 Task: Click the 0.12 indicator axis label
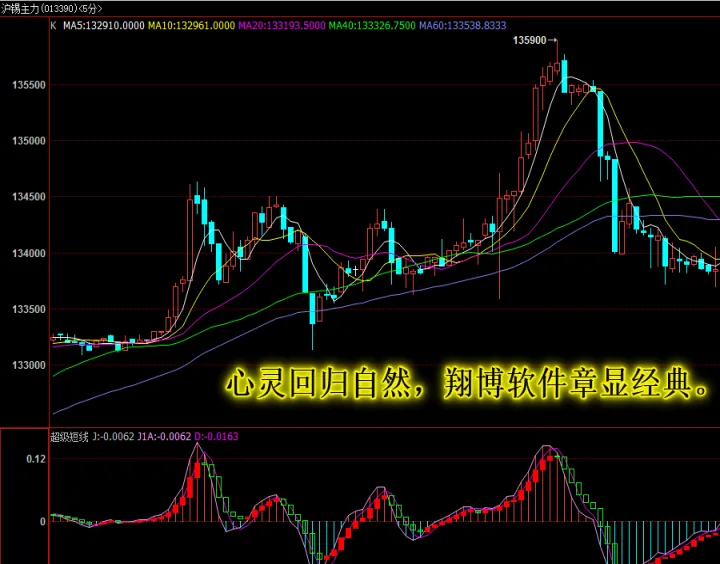(36, 459)
